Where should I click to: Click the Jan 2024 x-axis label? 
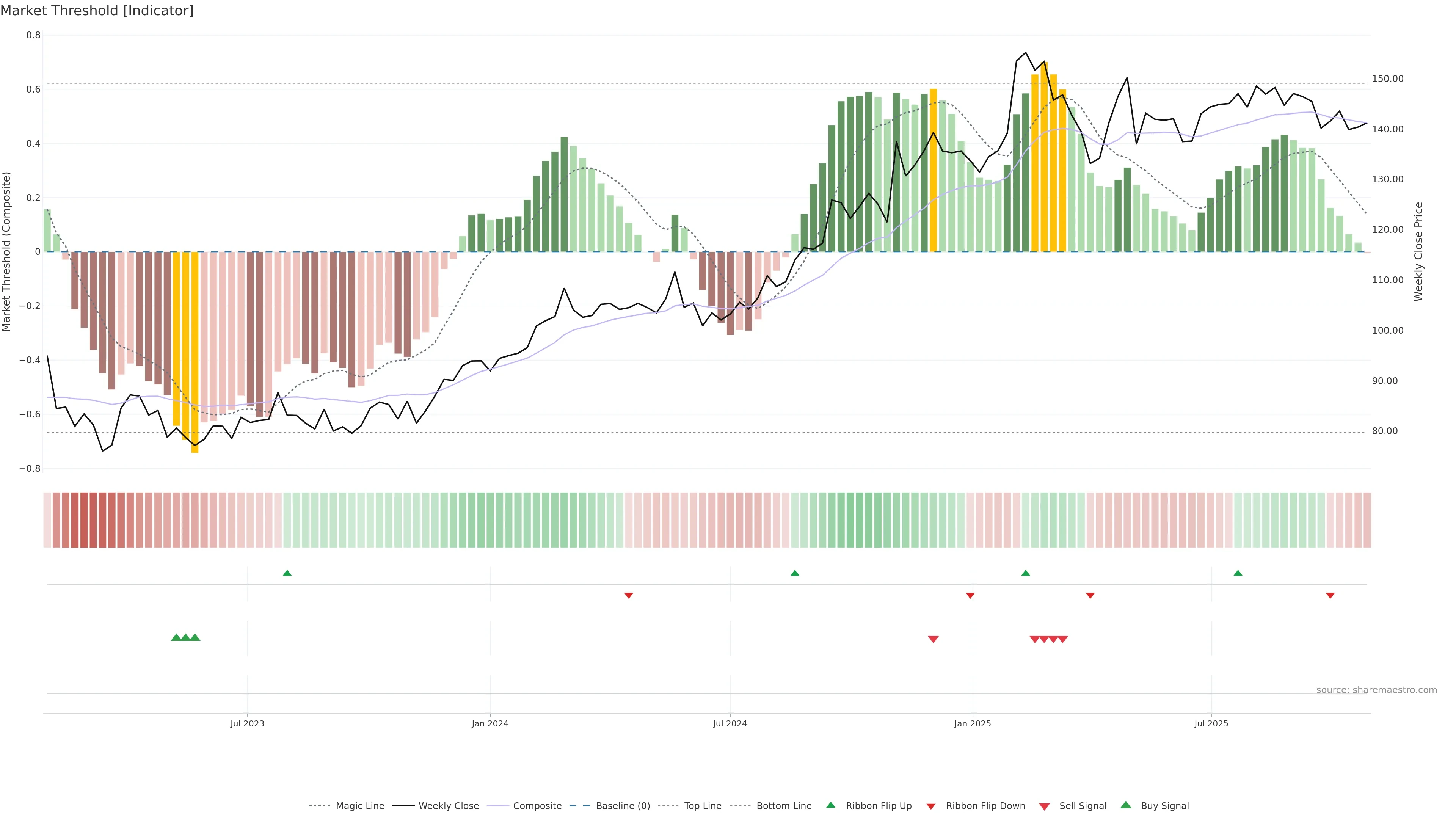point(490,723)
